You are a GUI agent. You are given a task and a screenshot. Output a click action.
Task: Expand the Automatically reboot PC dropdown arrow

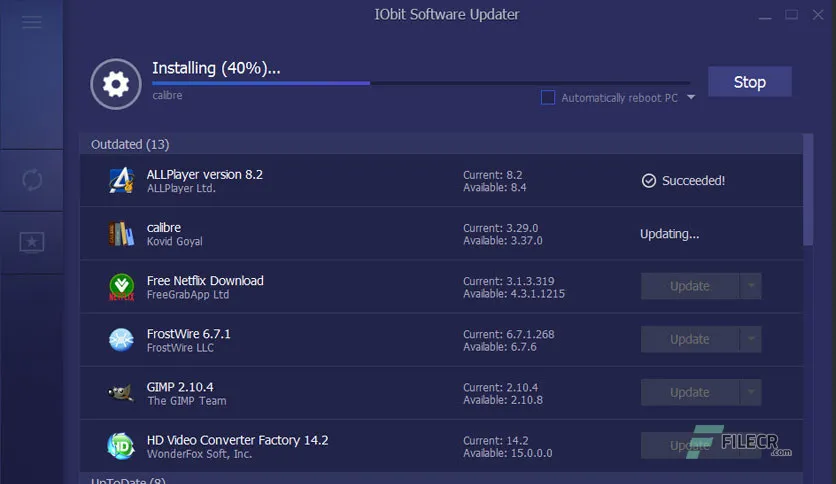[x=691, y=97]
